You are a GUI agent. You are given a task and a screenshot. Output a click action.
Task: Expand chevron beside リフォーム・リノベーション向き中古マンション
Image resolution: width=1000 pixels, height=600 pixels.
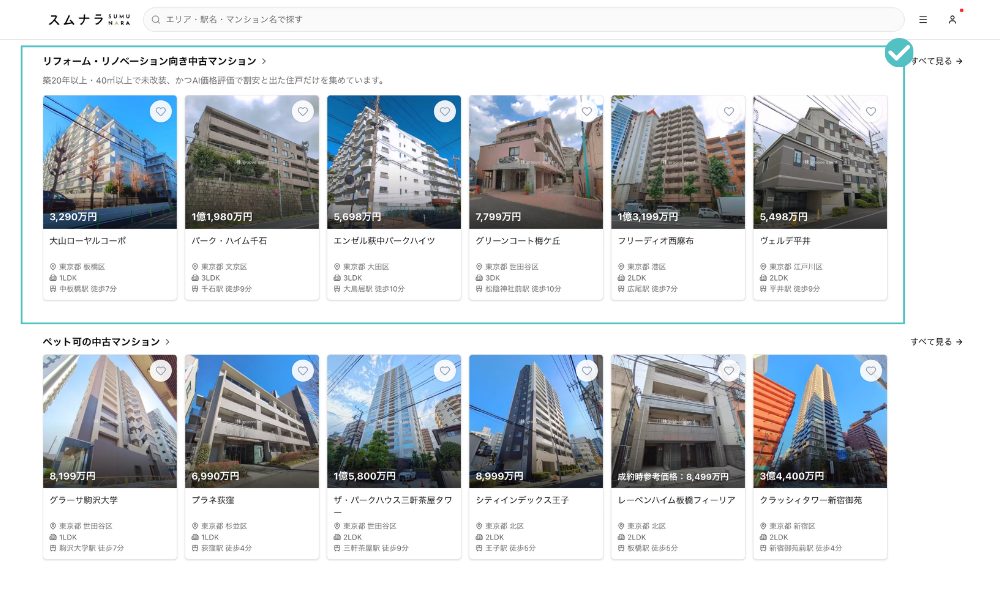pos(264,61)
